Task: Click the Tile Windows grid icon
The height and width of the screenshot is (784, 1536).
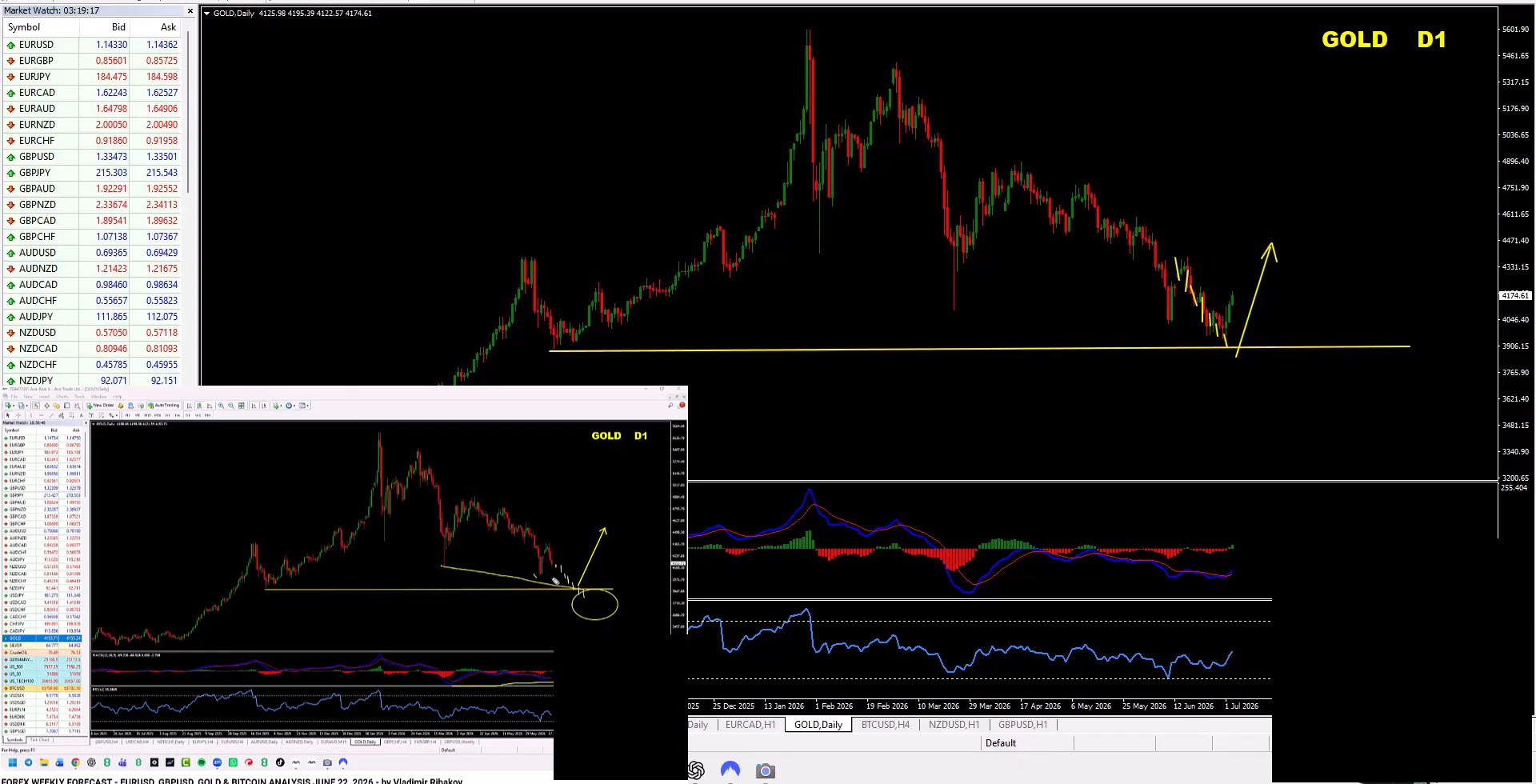Action: [242, 406]
